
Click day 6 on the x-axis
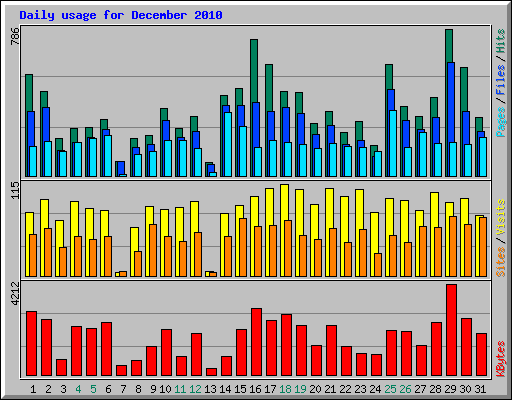click(108, 389)
